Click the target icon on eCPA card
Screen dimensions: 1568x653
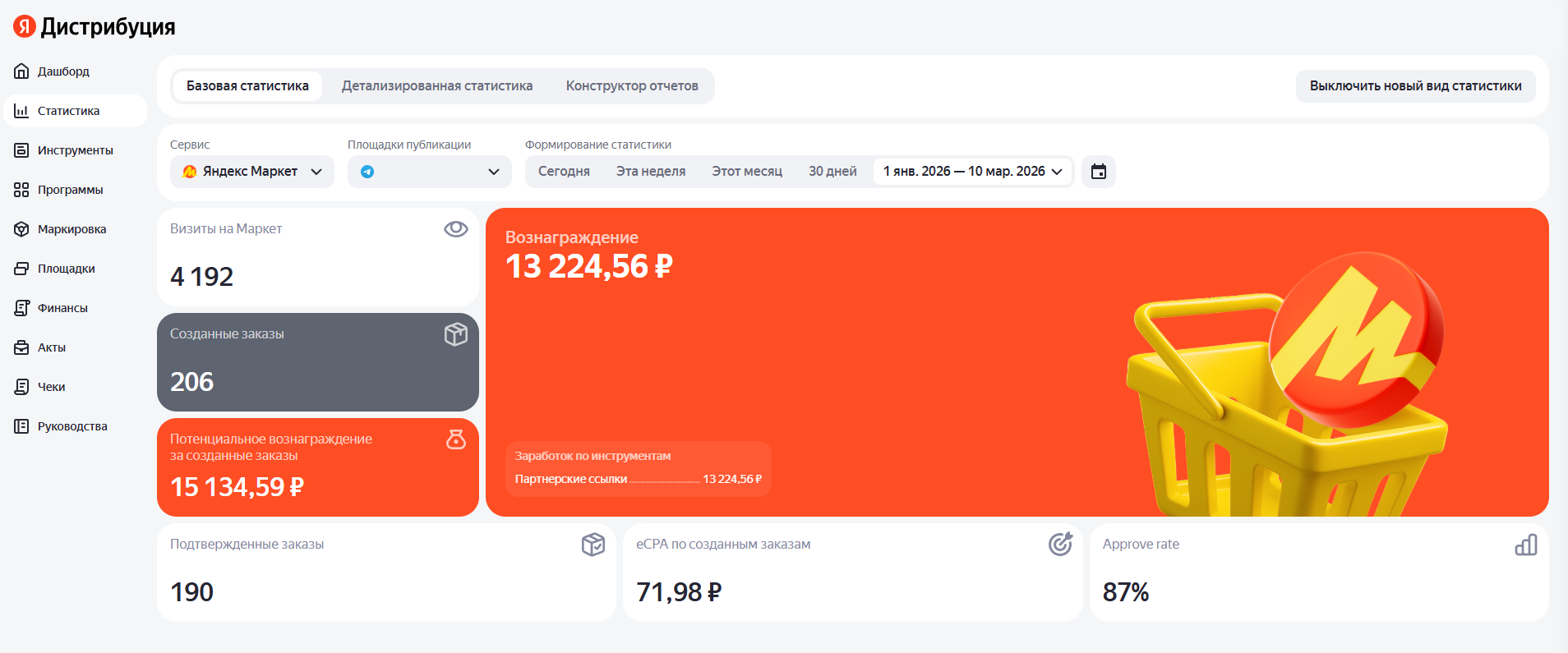1061,544
